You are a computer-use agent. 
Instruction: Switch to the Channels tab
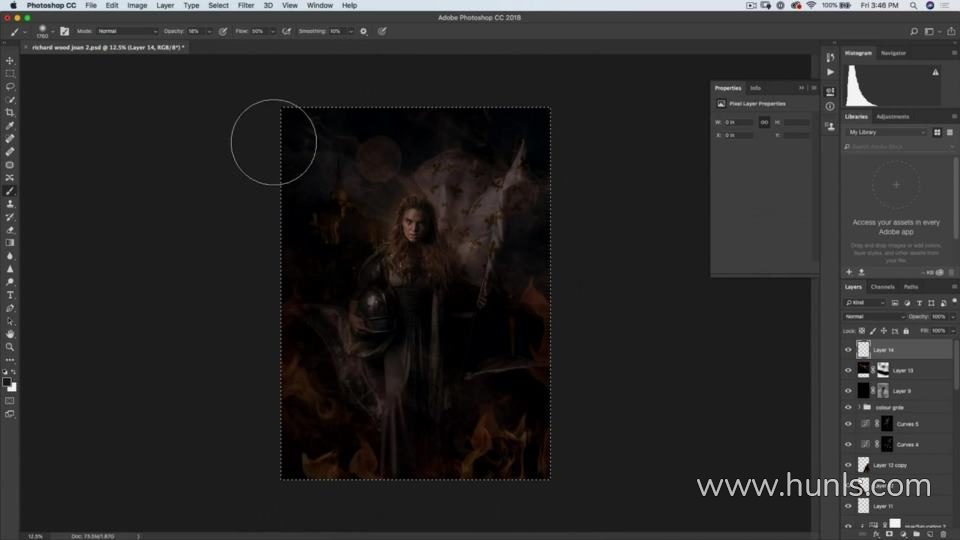[882, 287]
